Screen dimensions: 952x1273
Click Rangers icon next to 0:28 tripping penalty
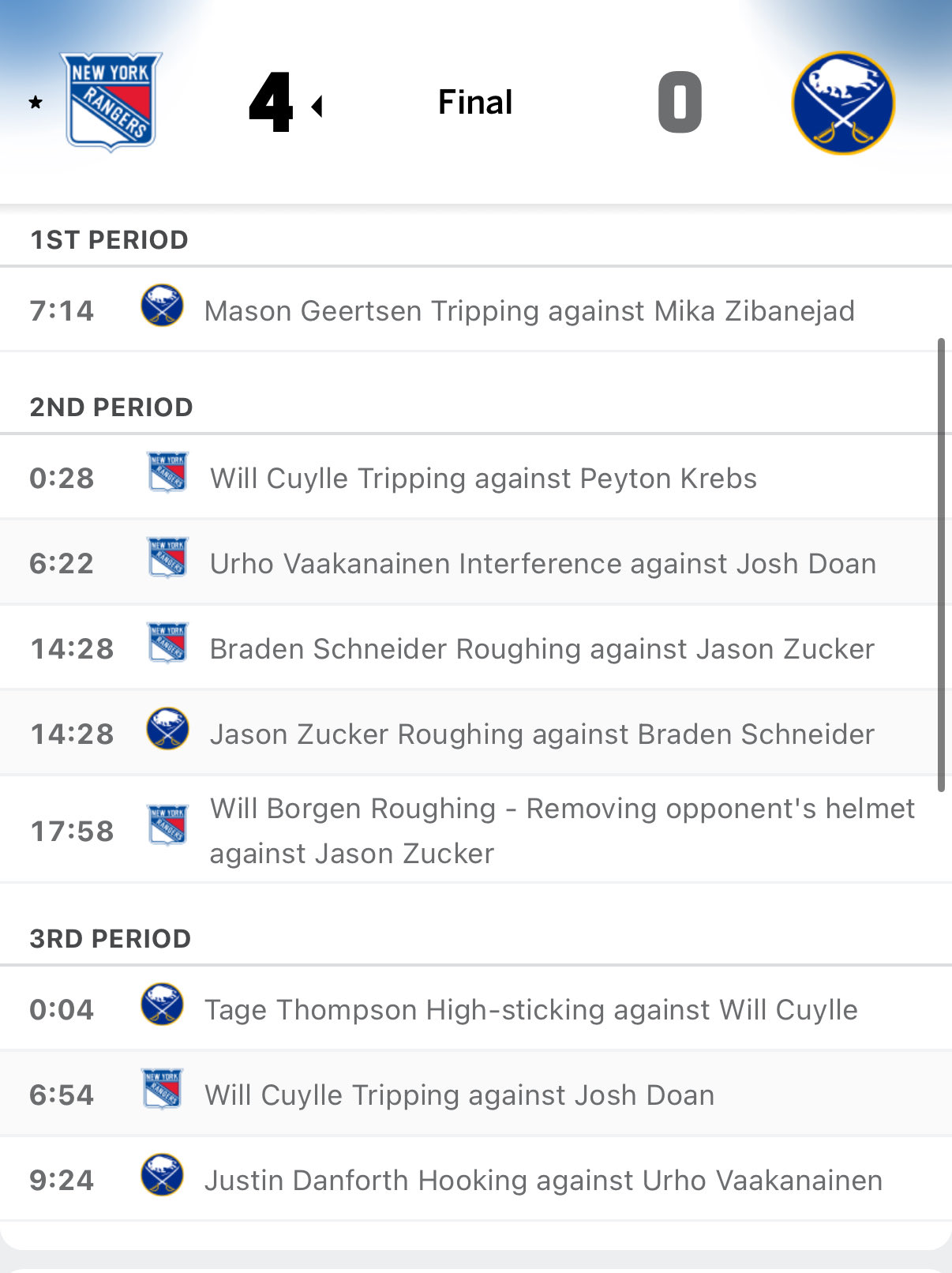[x=167, y=472]
